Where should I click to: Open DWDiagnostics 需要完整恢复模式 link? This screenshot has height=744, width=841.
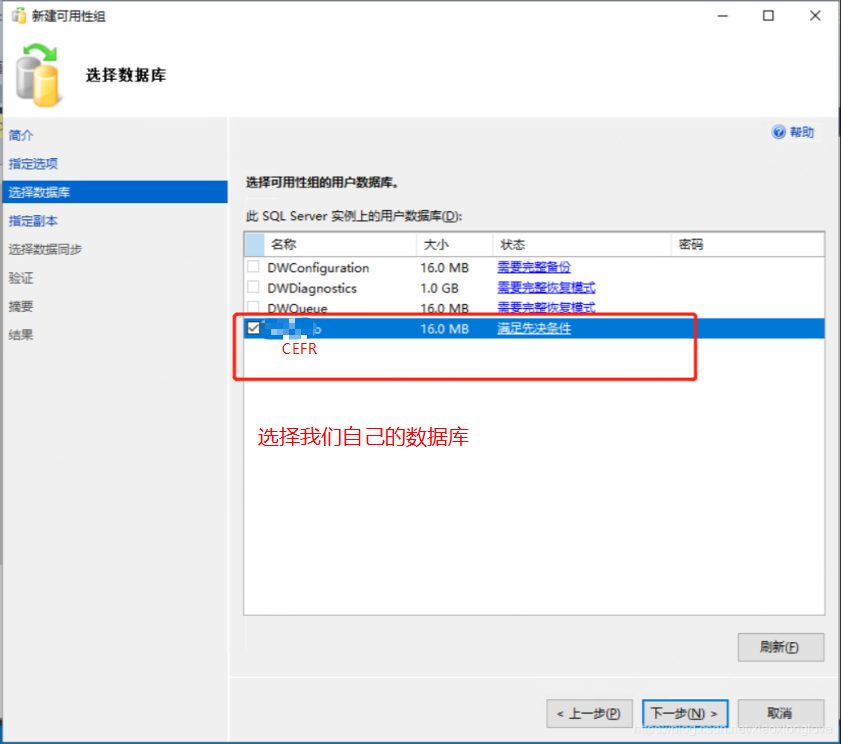tap(546, 288)
